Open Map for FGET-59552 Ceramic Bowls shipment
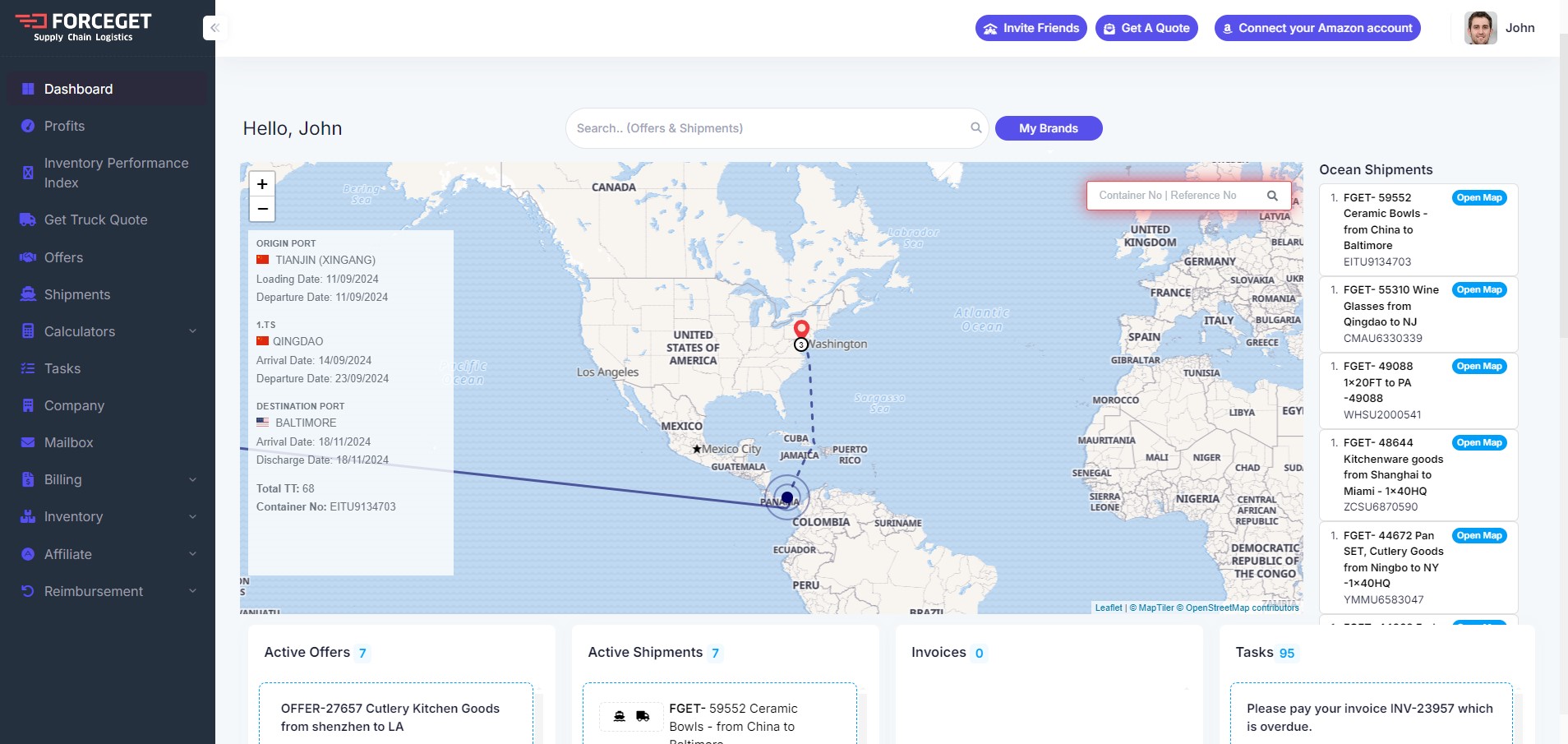 (x=1478, y=197)
